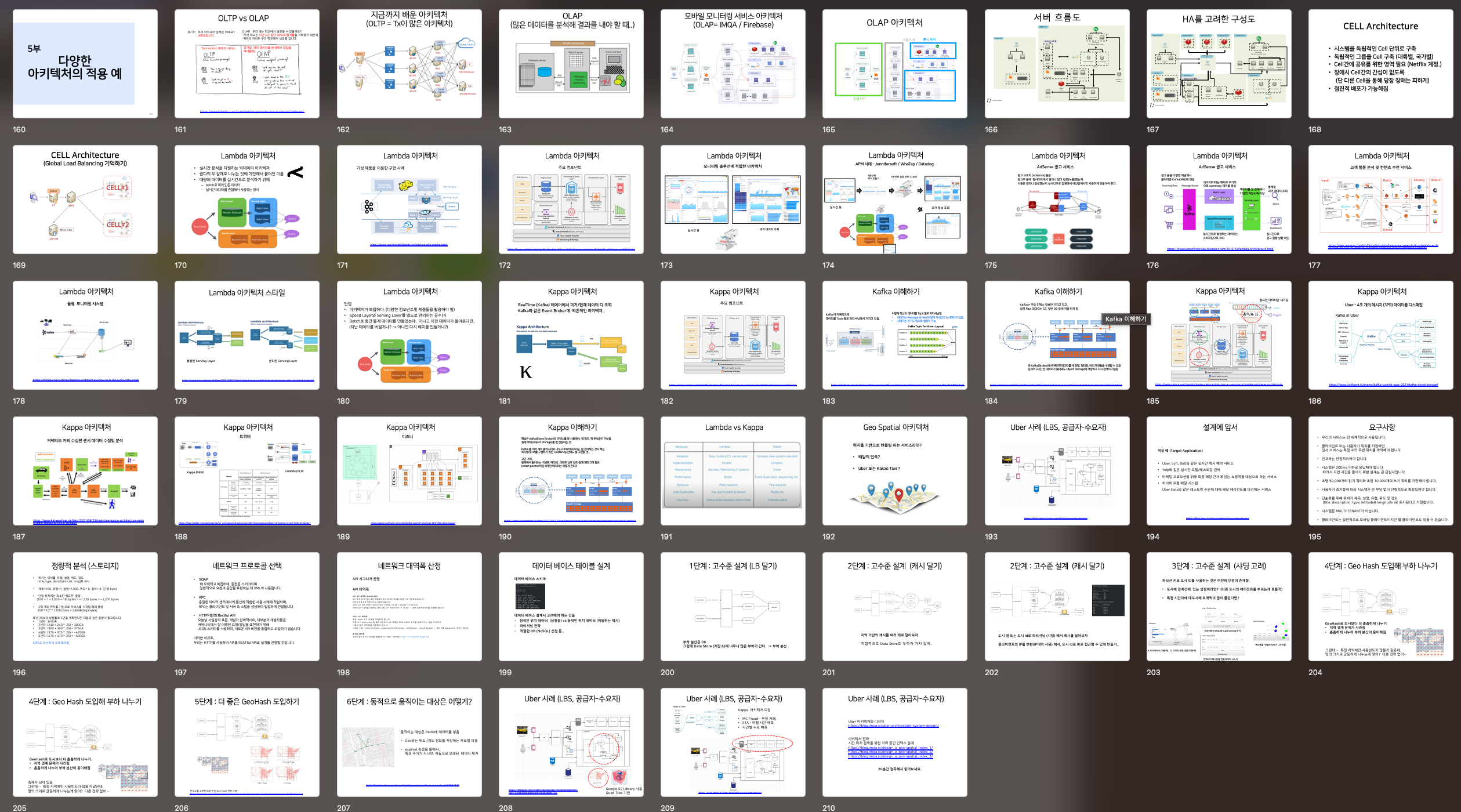Image resolution: width=1461 pixels, height=812 pixels.
Task: Click slide 179 Lambda 아키텍처 스타일
Action: tap(246, 335)
